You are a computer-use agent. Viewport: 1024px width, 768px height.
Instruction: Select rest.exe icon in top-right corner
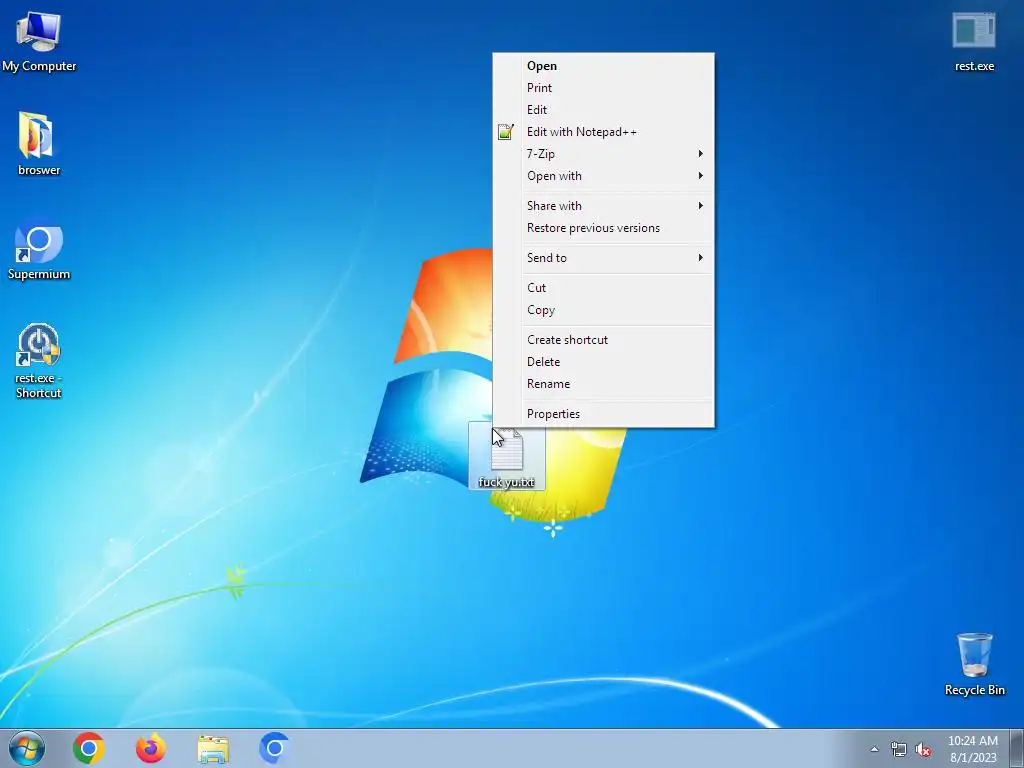(x=974, y=42)
